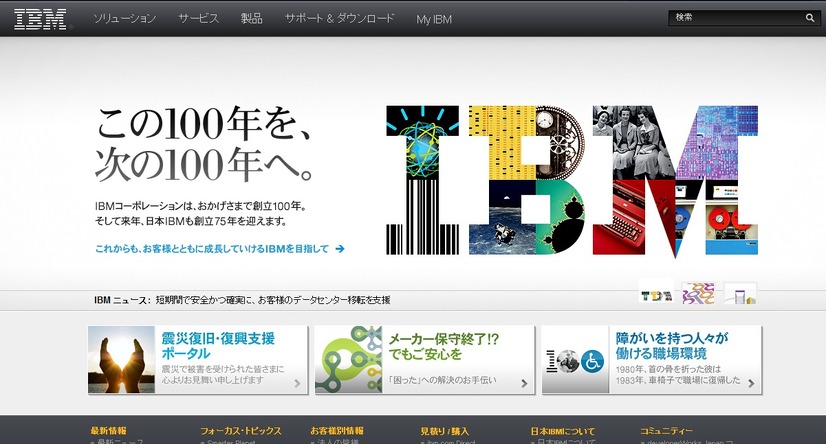This screenshot has width=826, height=444.
Task: Click the wheelchair accessibility icon
Action: click(592, 361)
